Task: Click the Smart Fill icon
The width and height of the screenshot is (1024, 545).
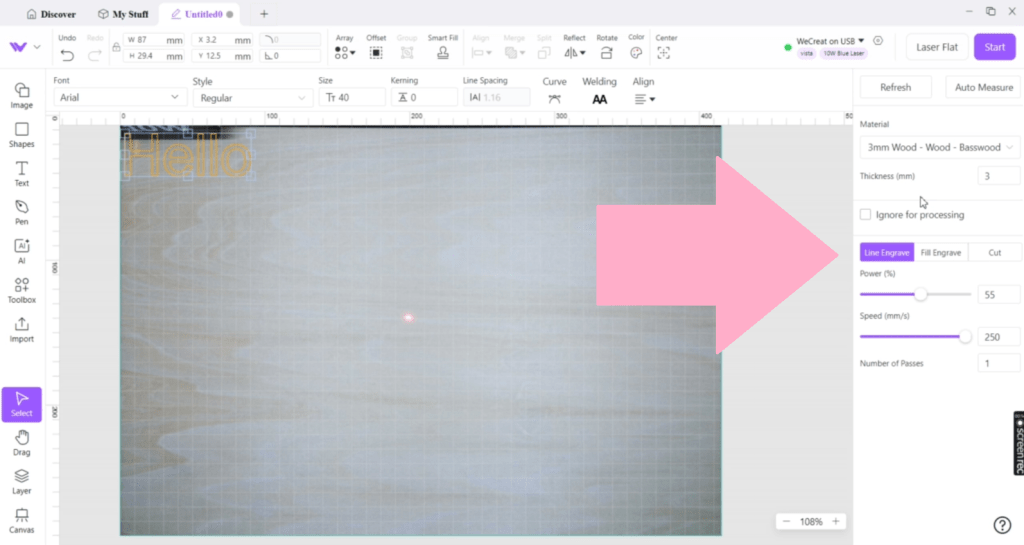Action: [442, 52]
